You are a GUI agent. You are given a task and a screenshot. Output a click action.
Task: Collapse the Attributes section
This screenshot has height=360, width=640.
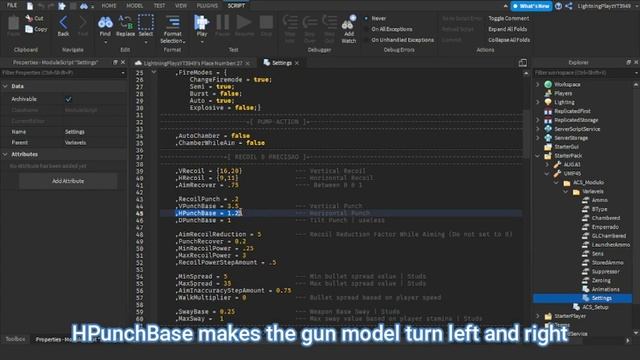point(5,154)
